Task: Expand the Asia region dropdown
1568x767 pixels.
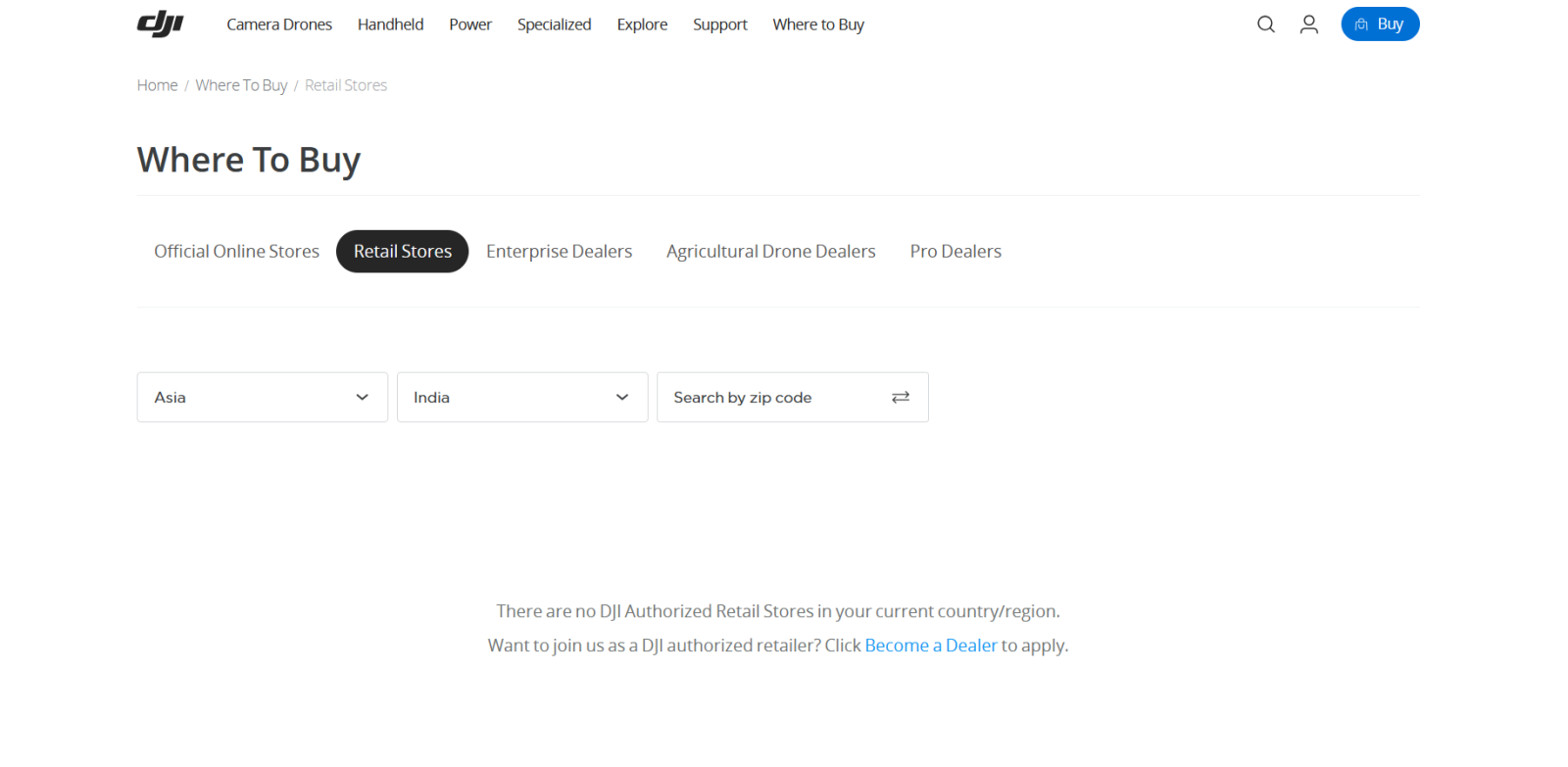Action: [263, 397]
